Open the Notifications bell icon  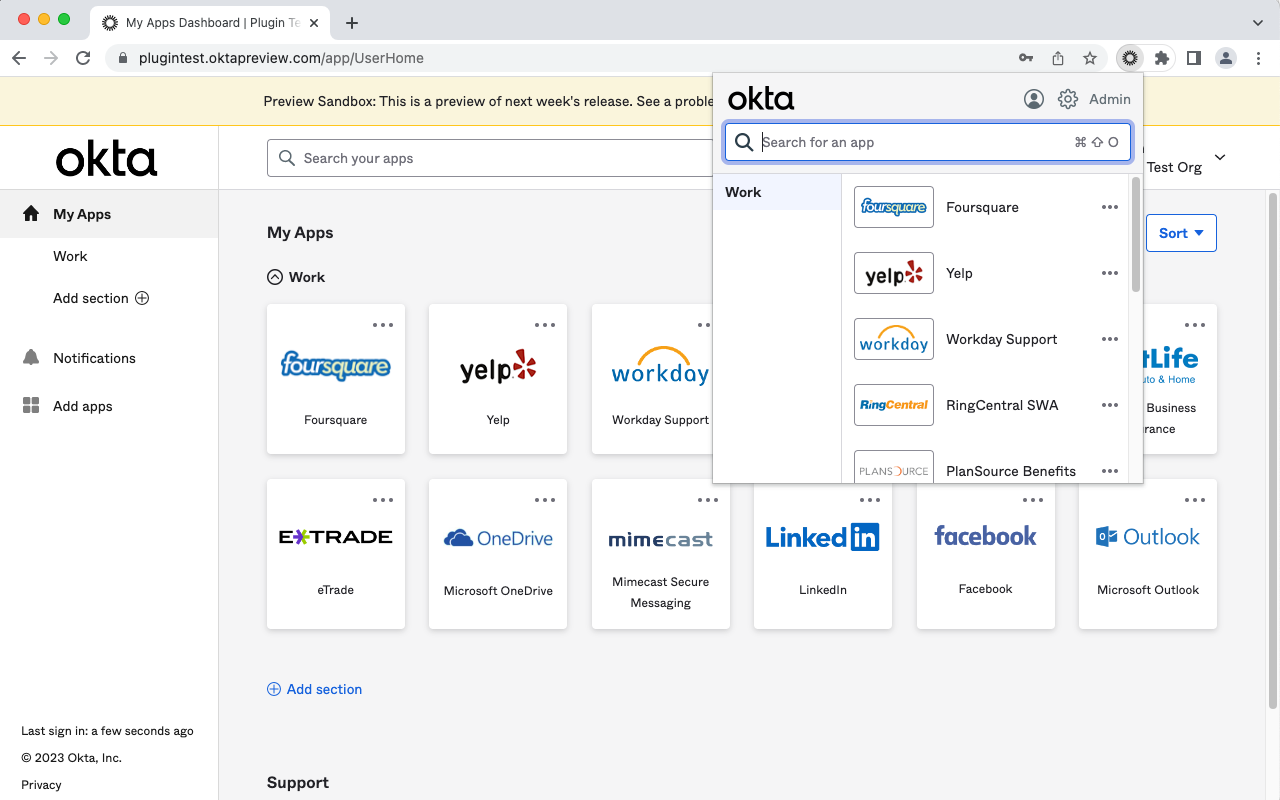tap(30, 357)
